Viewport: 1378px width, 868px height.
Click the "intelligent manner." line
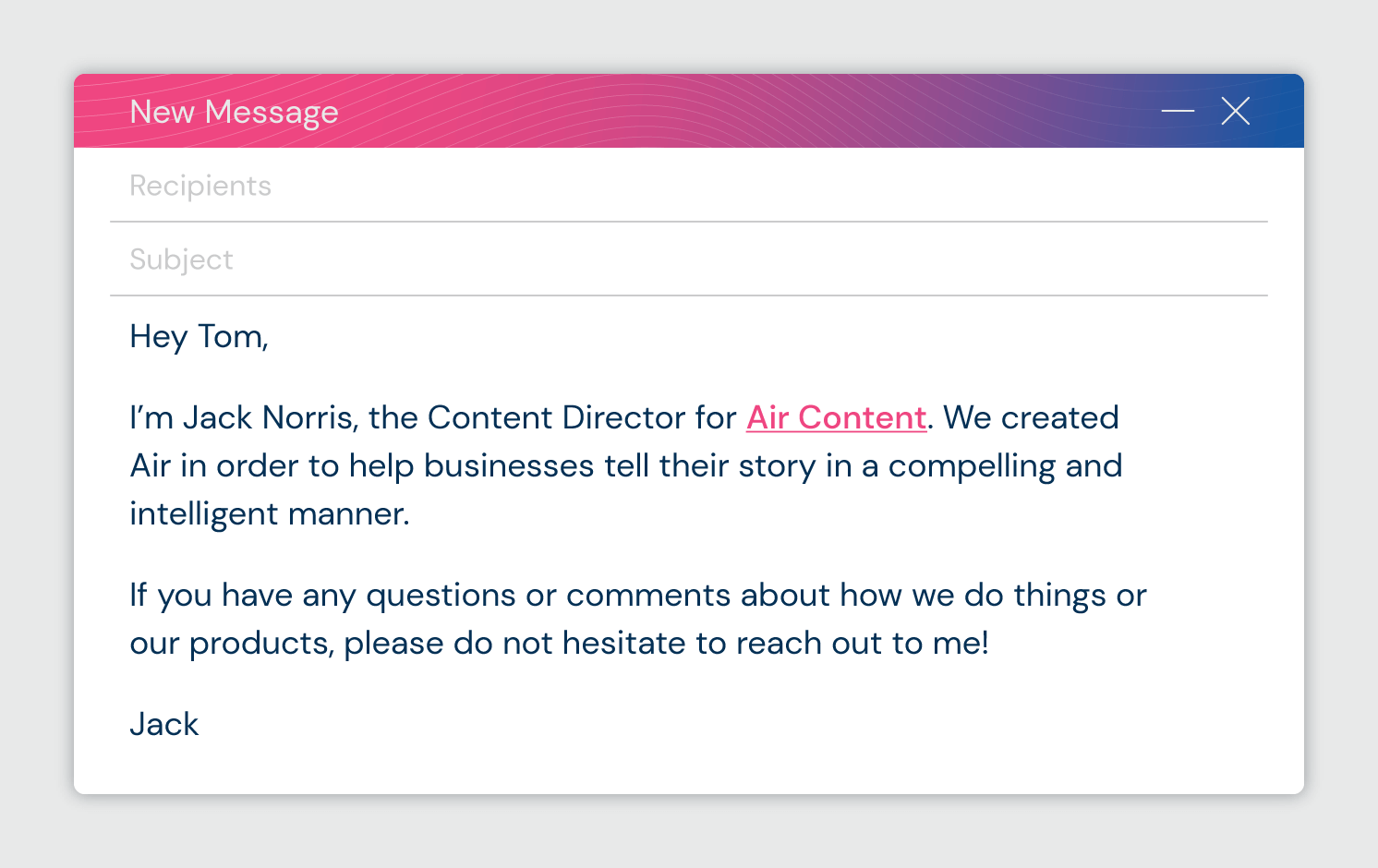[269, 514]
